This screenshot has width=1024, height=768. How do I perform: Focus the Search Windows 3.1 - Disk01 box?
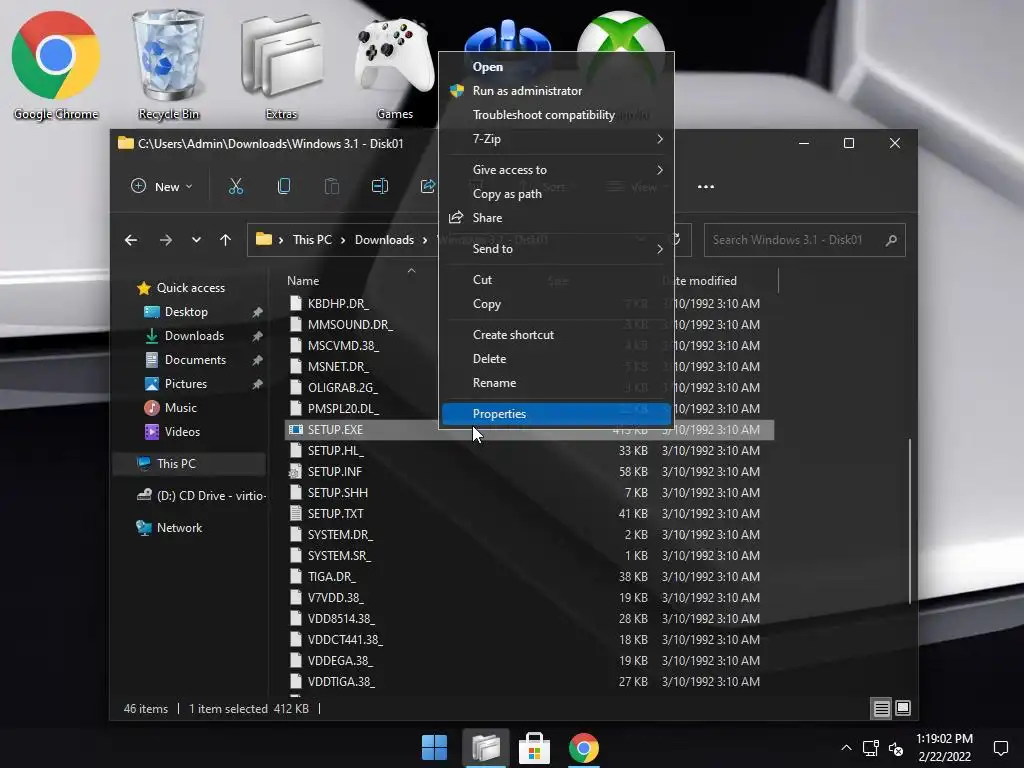pos(805,240)
